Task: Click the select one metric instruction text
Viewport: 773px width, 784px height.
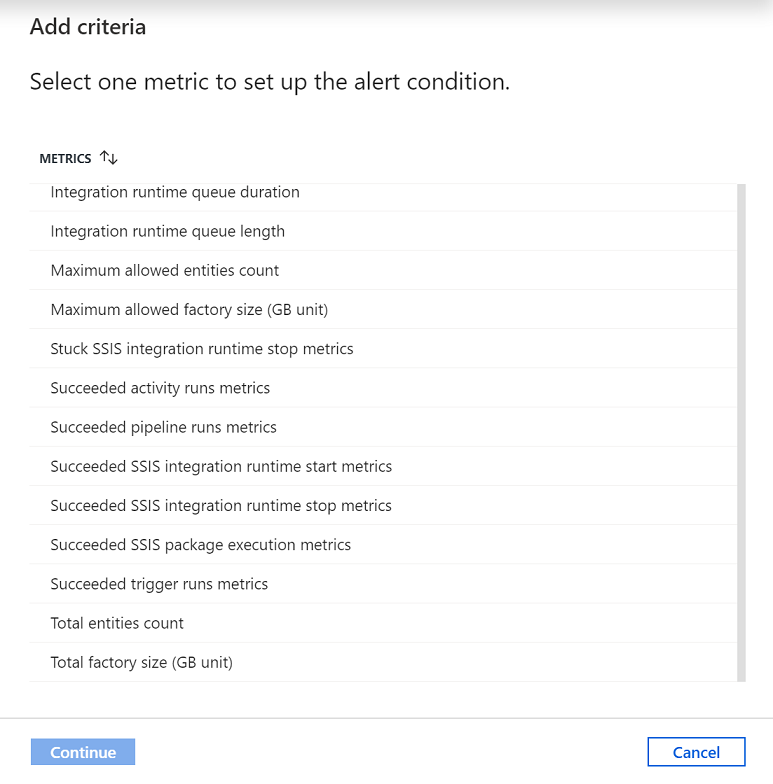Action: coord(270,82)
